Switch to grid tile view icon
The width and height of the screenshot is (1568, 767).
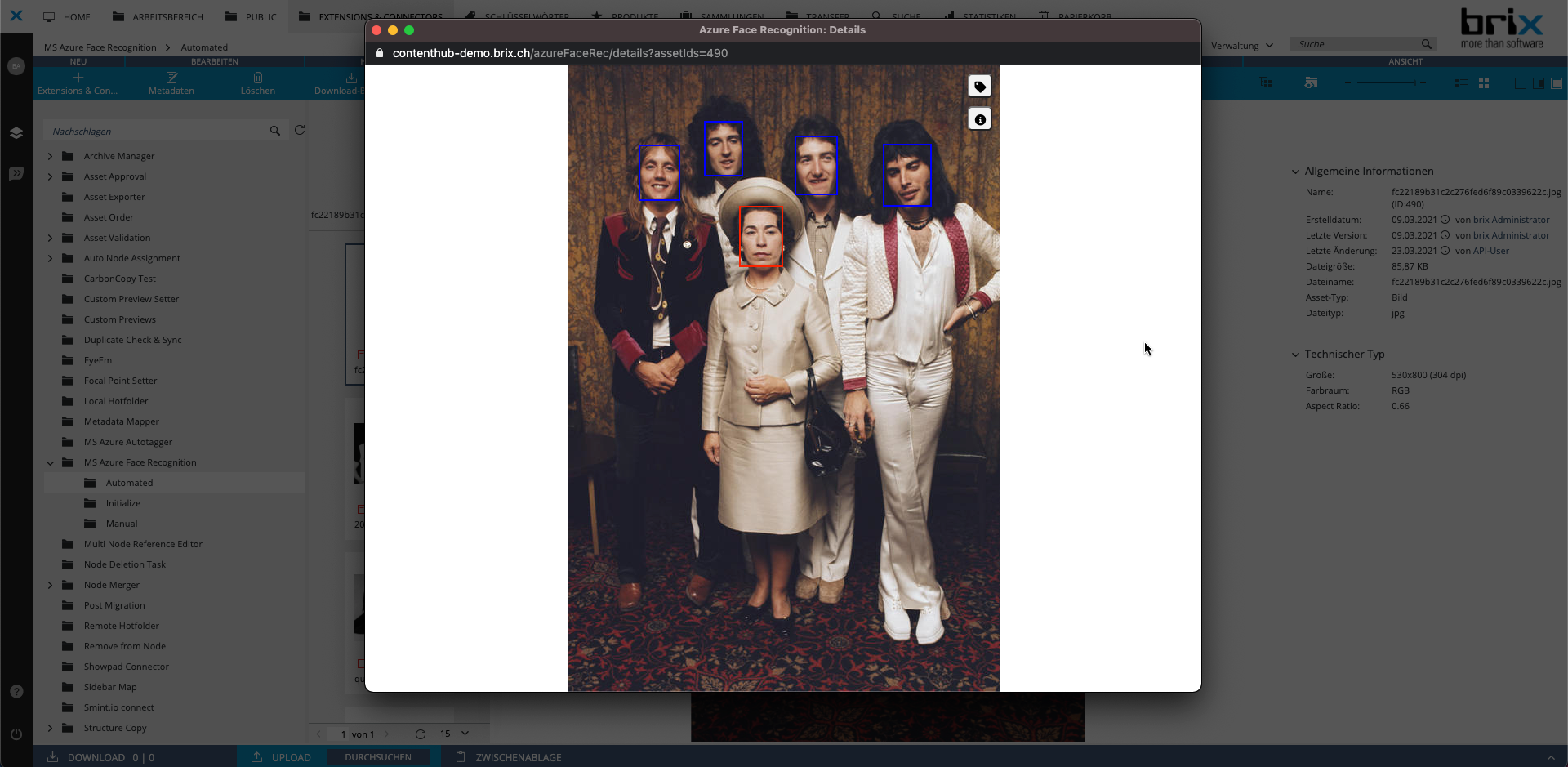point(1484,83)
